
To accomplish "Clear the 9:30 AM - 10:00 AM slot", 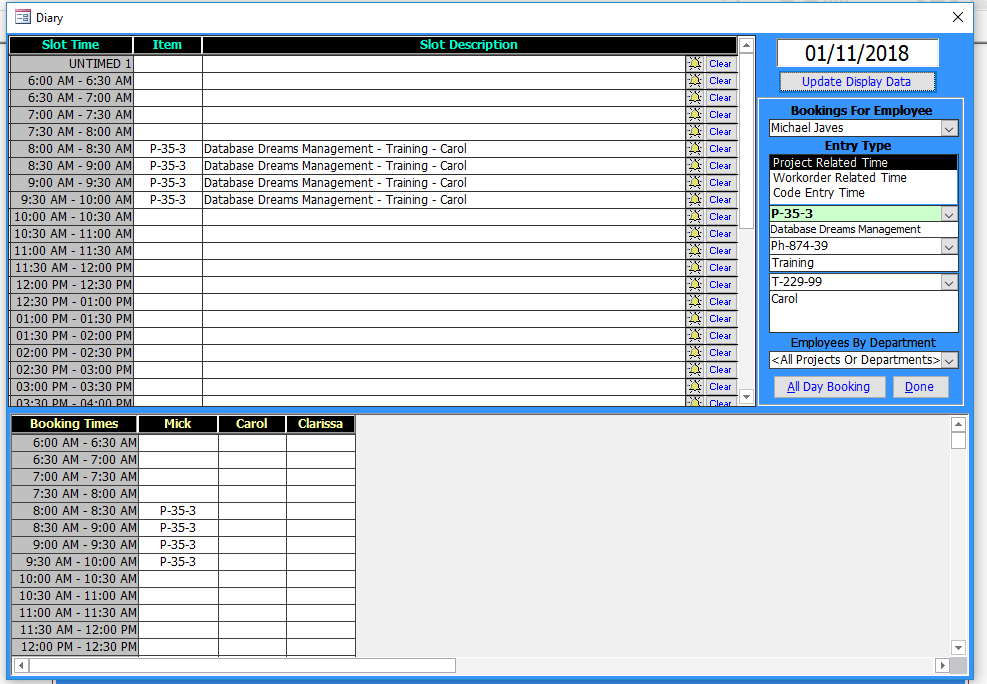I will tap(720, 199).
